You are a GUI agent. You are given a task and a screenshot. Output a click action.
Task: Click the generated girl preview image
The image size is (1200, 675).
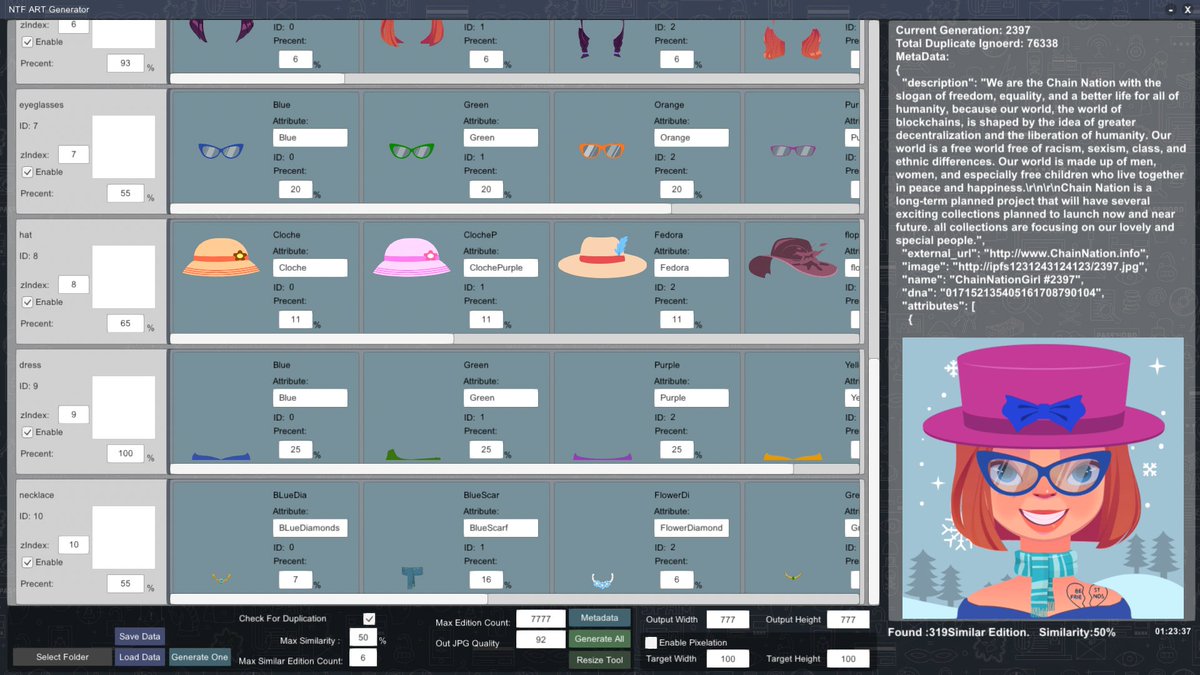[1043, 478]
